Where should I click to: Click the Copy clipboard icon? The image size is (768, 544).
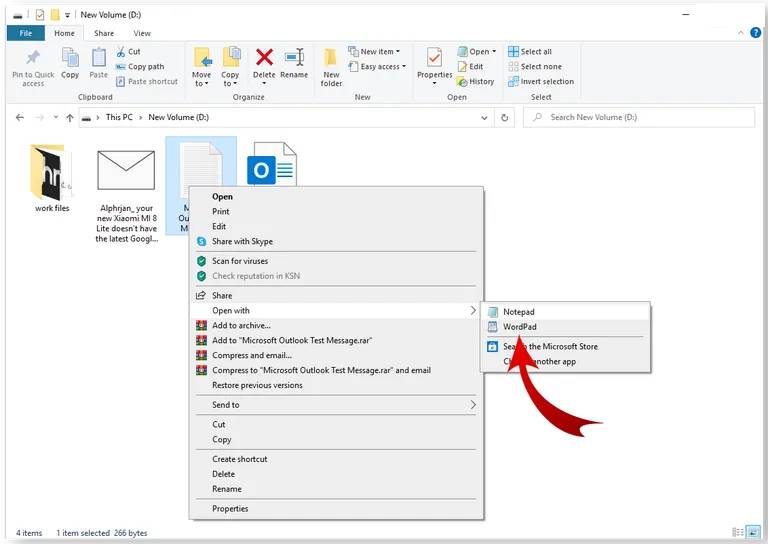(70, 58)
